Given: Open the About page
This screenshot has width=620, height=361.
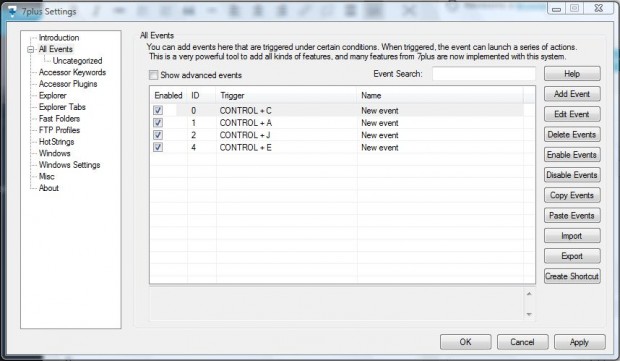Looking at the screenshot, I should (x=49, y=188).
